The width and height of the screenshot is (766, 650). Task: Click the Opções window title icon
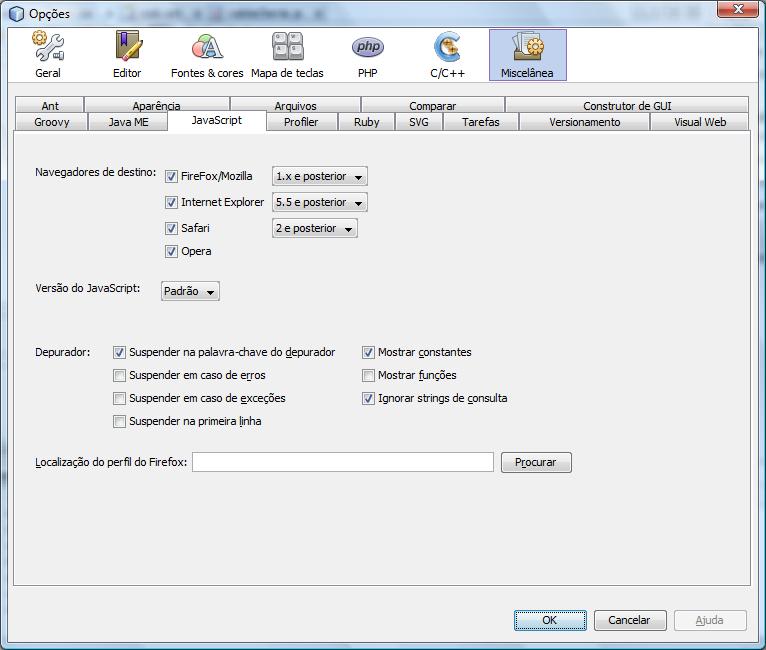(15, 13)
